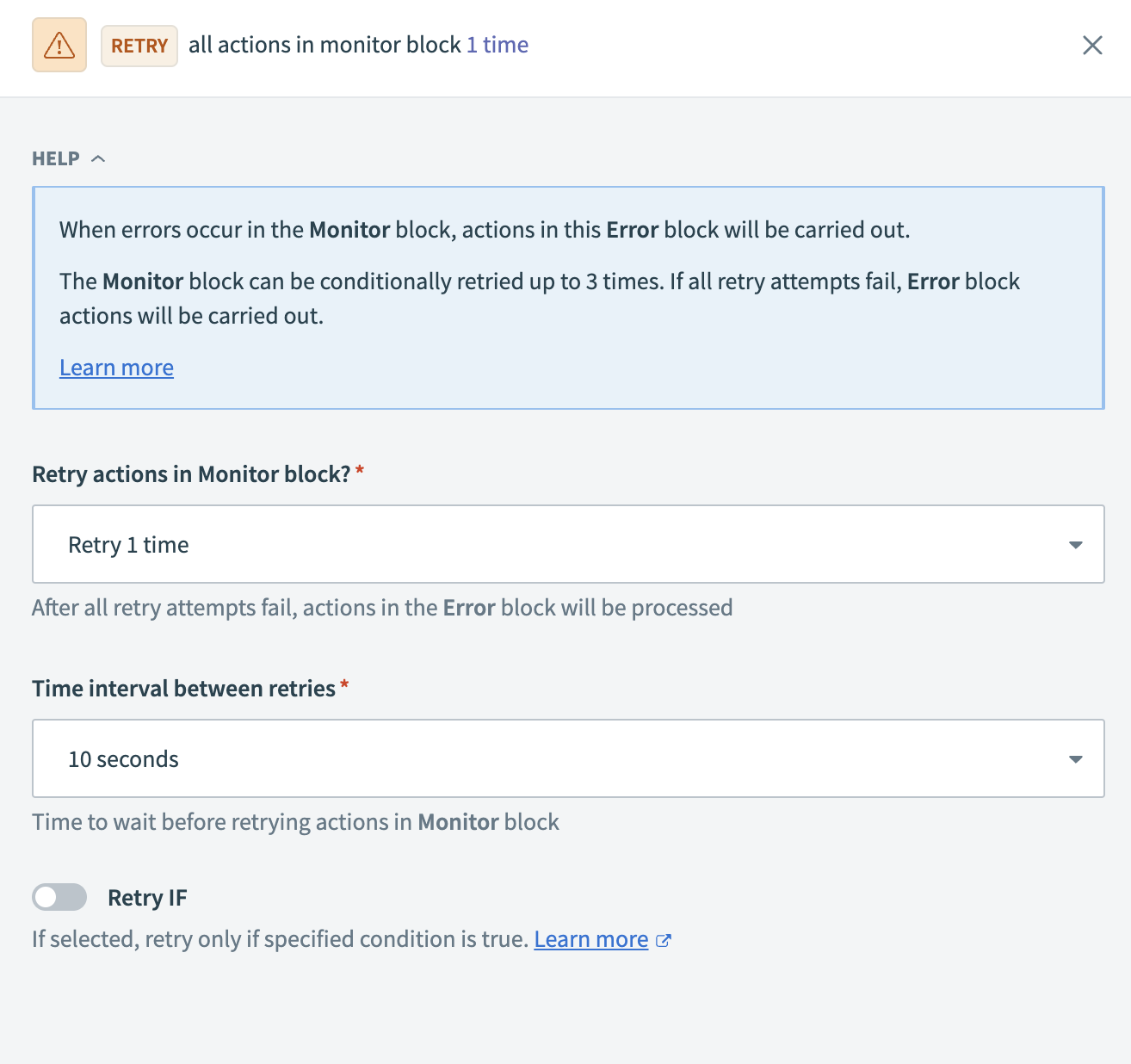Image resolution: width=1131 pixels, height=1064 pixels.
Task: Open Learn more link about Retry IF
Action: tap(590, 939)
